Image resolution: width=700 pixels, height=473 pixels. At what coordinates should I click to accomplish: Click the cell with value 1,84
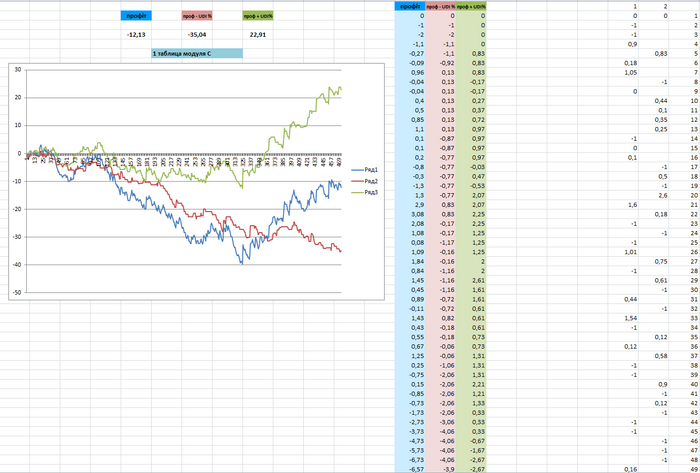tap(410, 261)
